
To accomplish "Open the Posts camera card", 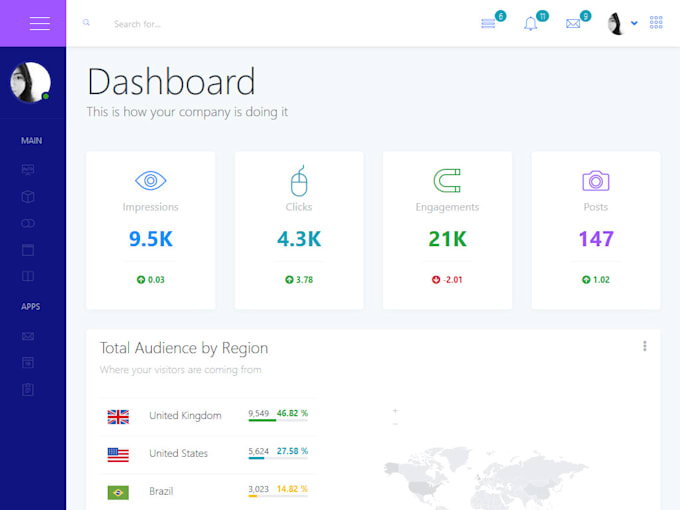I will point(595,230).
